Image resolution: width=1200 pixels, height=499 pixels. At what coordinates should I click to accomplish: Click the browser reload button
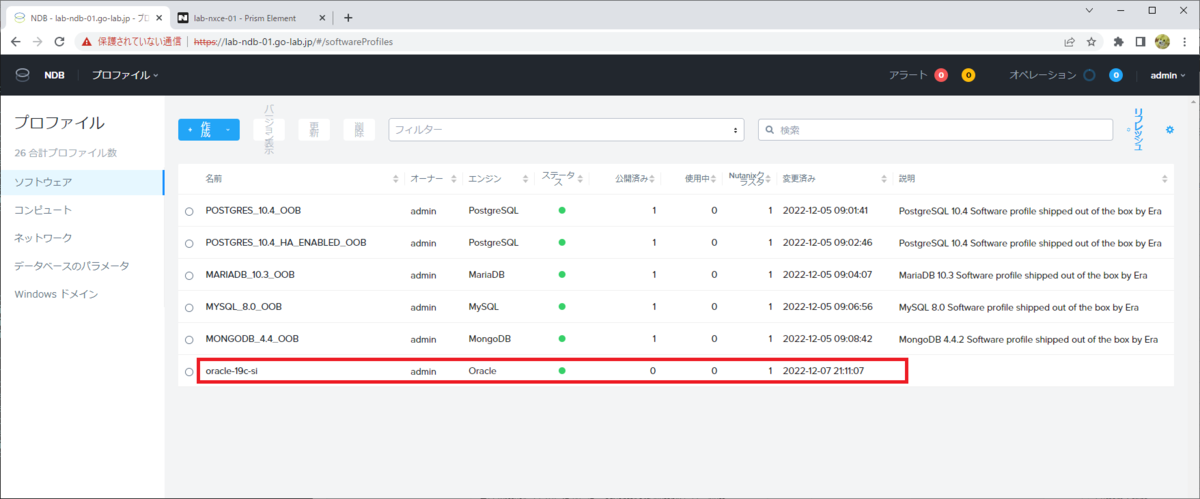[x=59, y=42]
